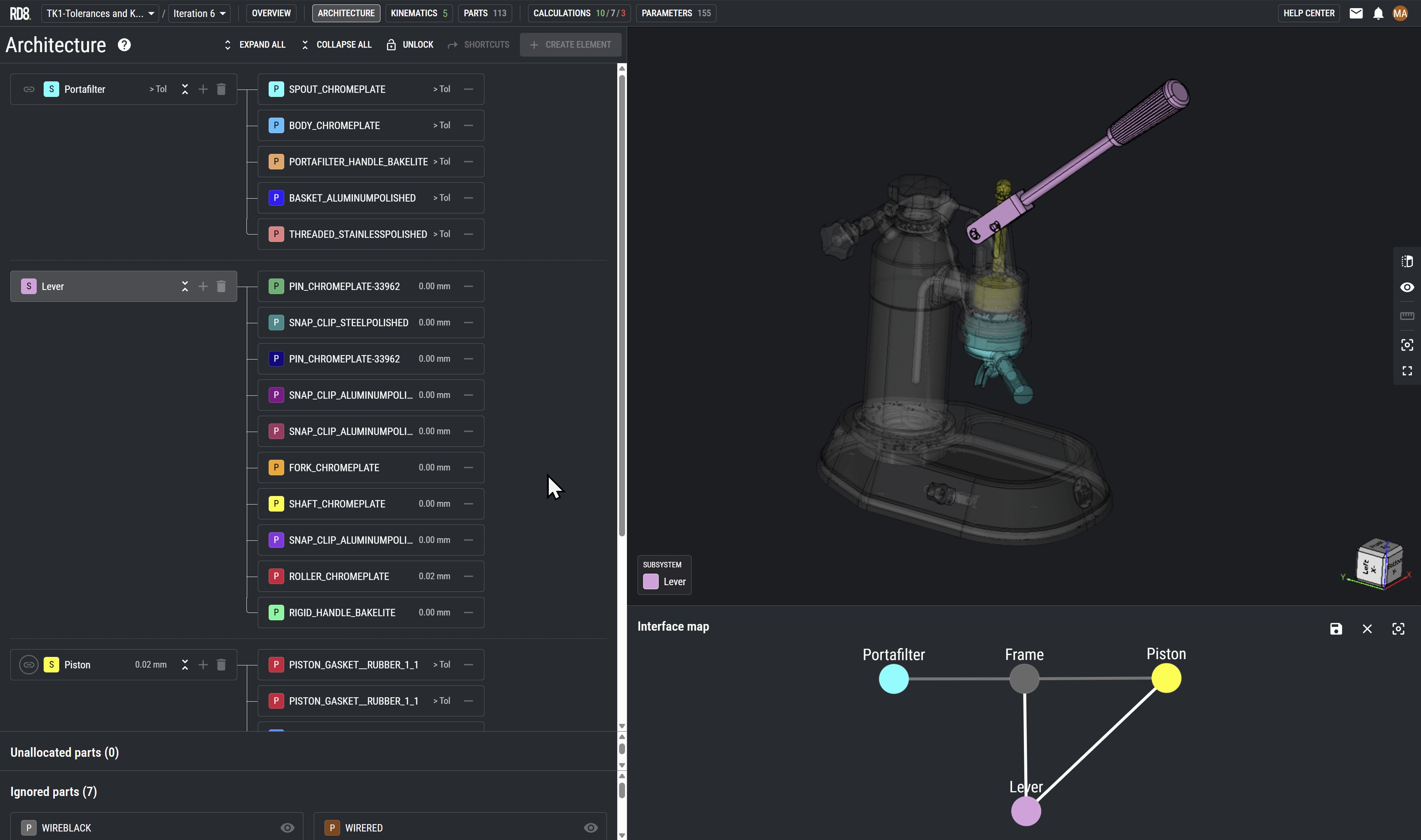Click the help question mark beside Architecture
Image resolution: width=1421 pixels, height=840 pixels.
pos(124,45)
